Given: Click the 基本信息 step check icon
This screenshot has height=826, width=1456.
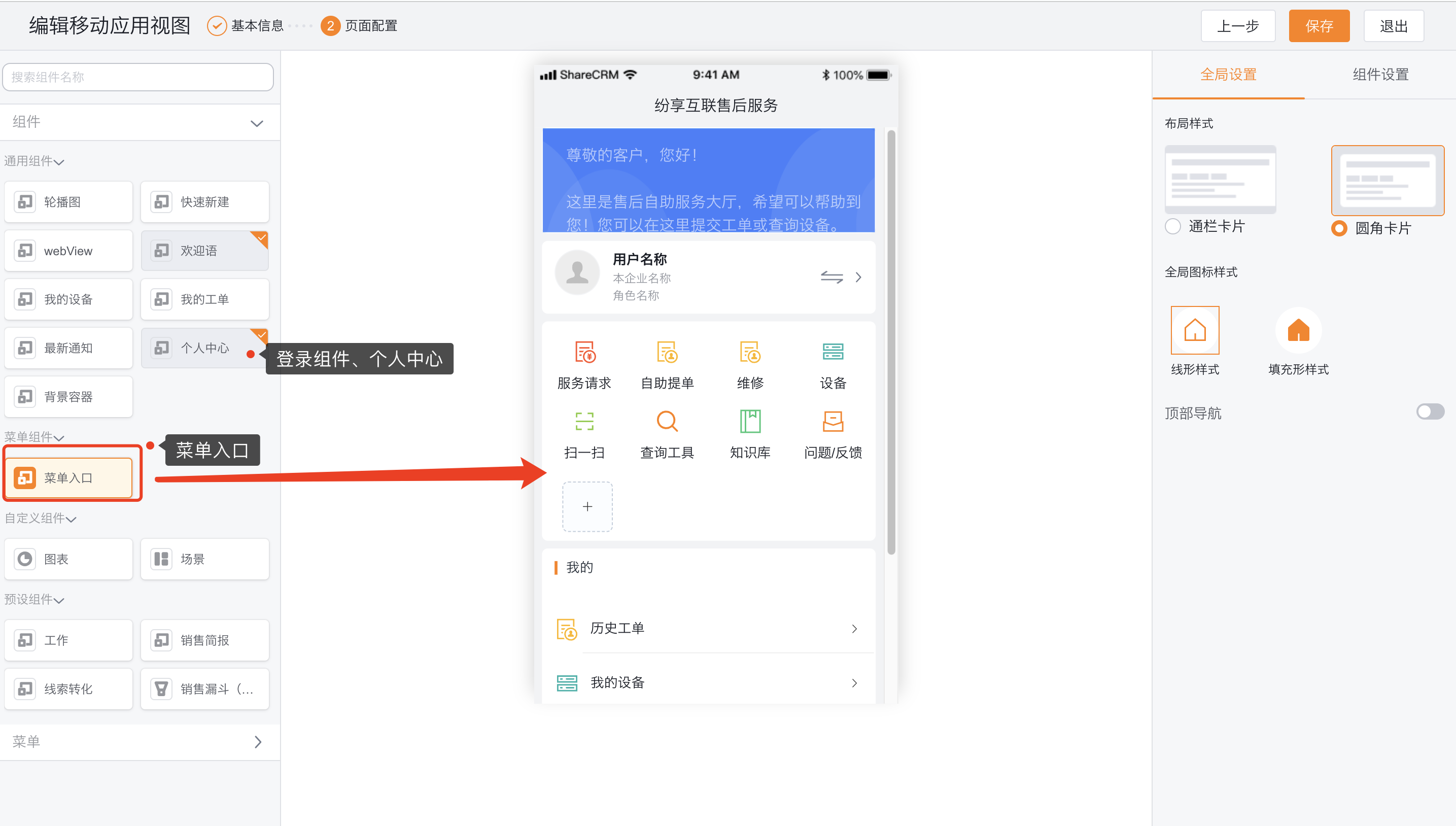Looking at the screenshot, I should [x=217, y=26].
